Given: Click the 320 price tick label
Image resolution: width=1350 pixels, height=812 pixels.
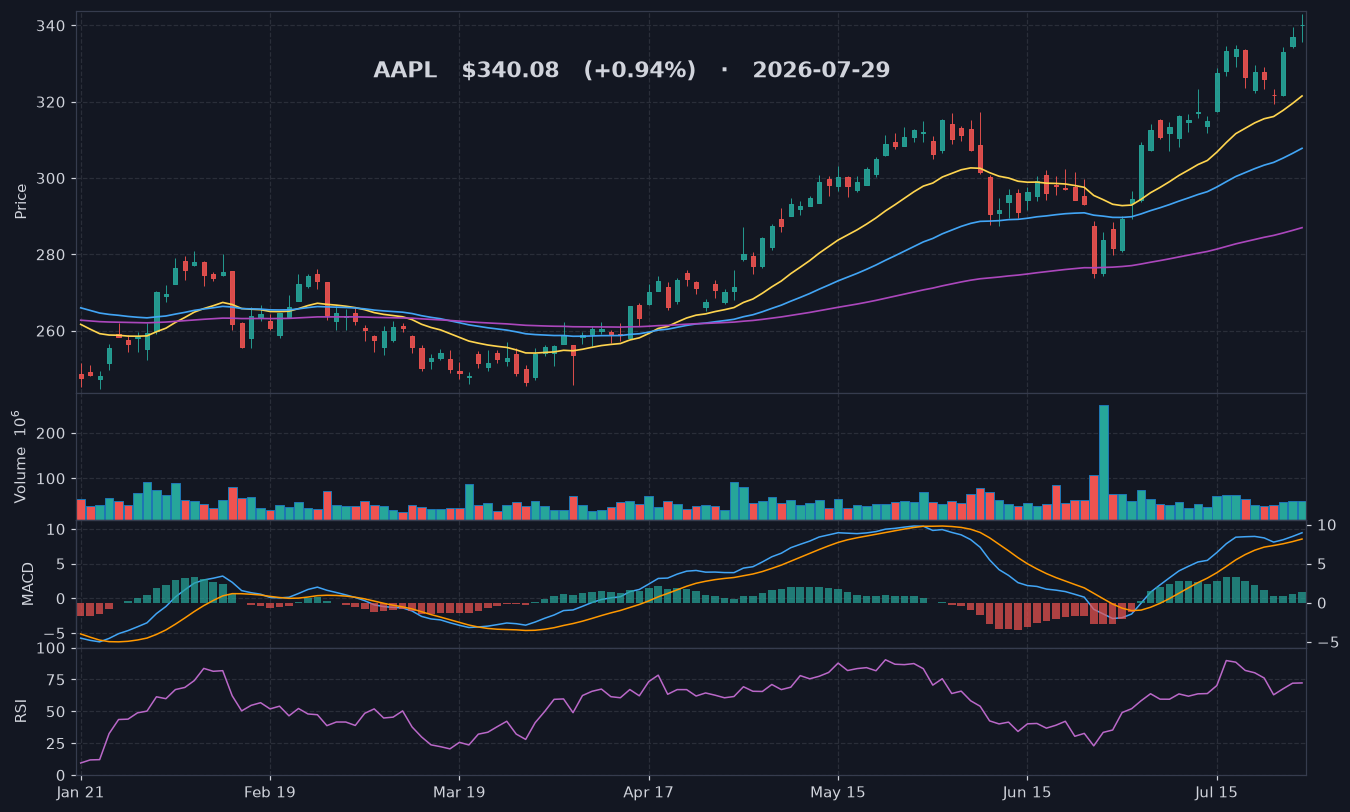Looking at the screenshot, I should (52, 102).
